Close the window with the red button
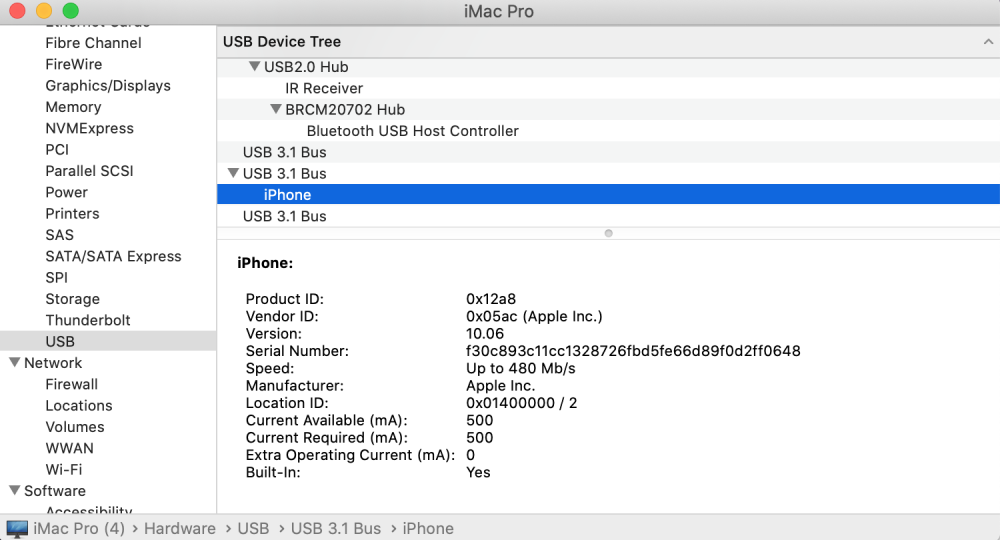This screenshot has width=1000, height=540. 17,11
